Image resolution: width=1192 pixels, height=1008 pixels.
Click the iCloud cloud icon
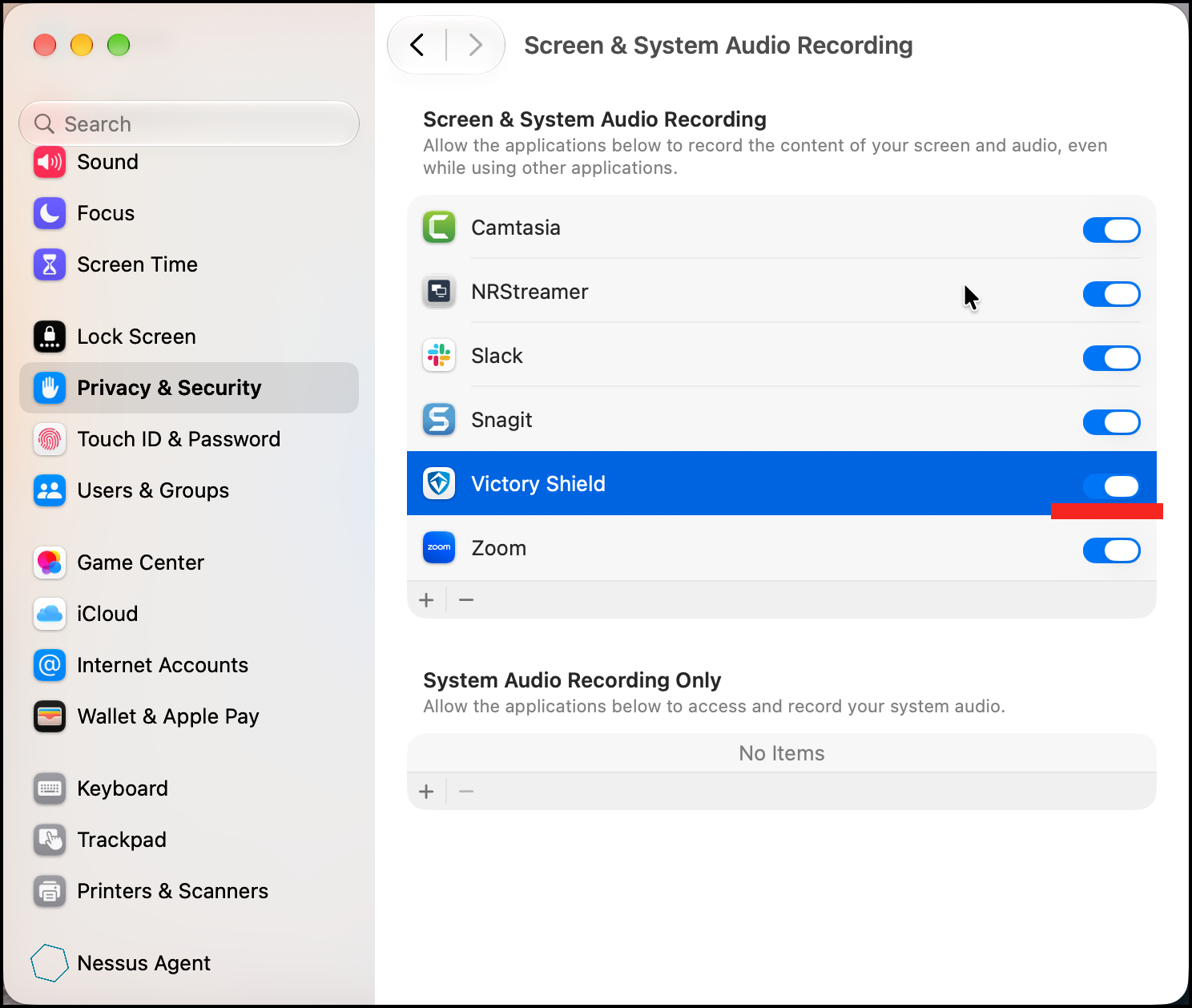[x=50, y=614]
